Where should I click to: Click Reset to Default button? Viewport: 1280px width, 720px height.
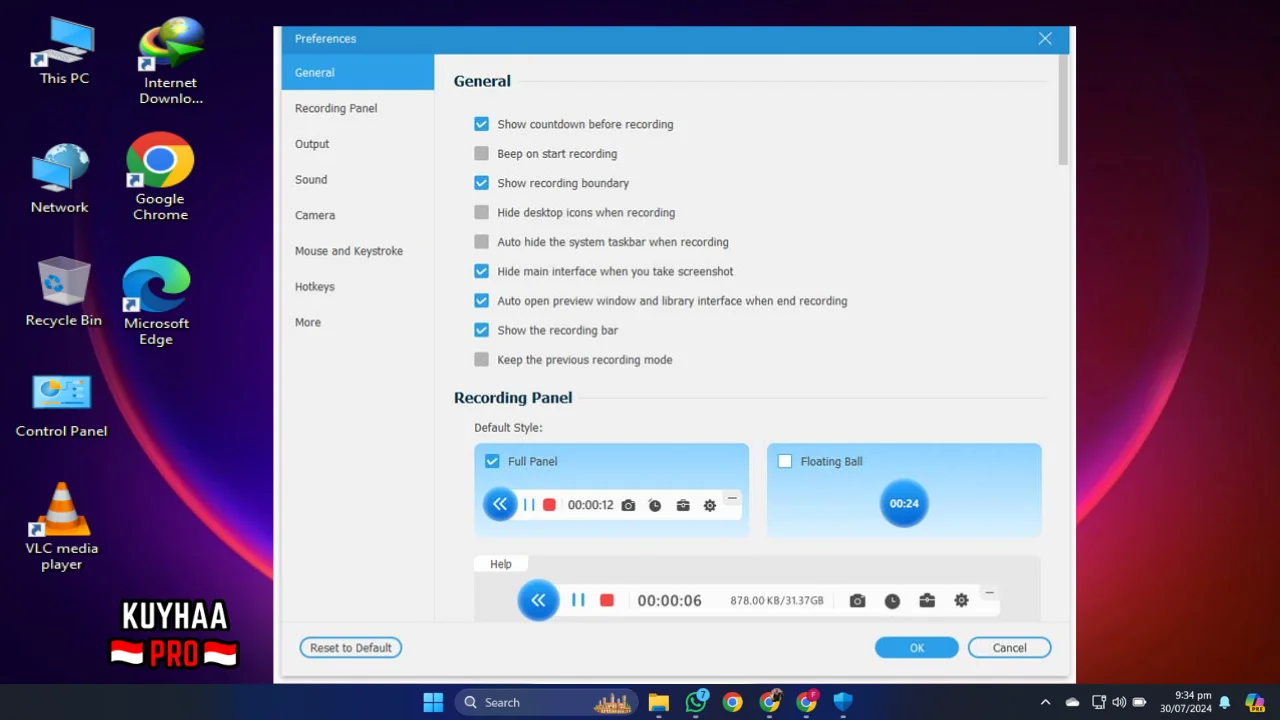(351, 648)
